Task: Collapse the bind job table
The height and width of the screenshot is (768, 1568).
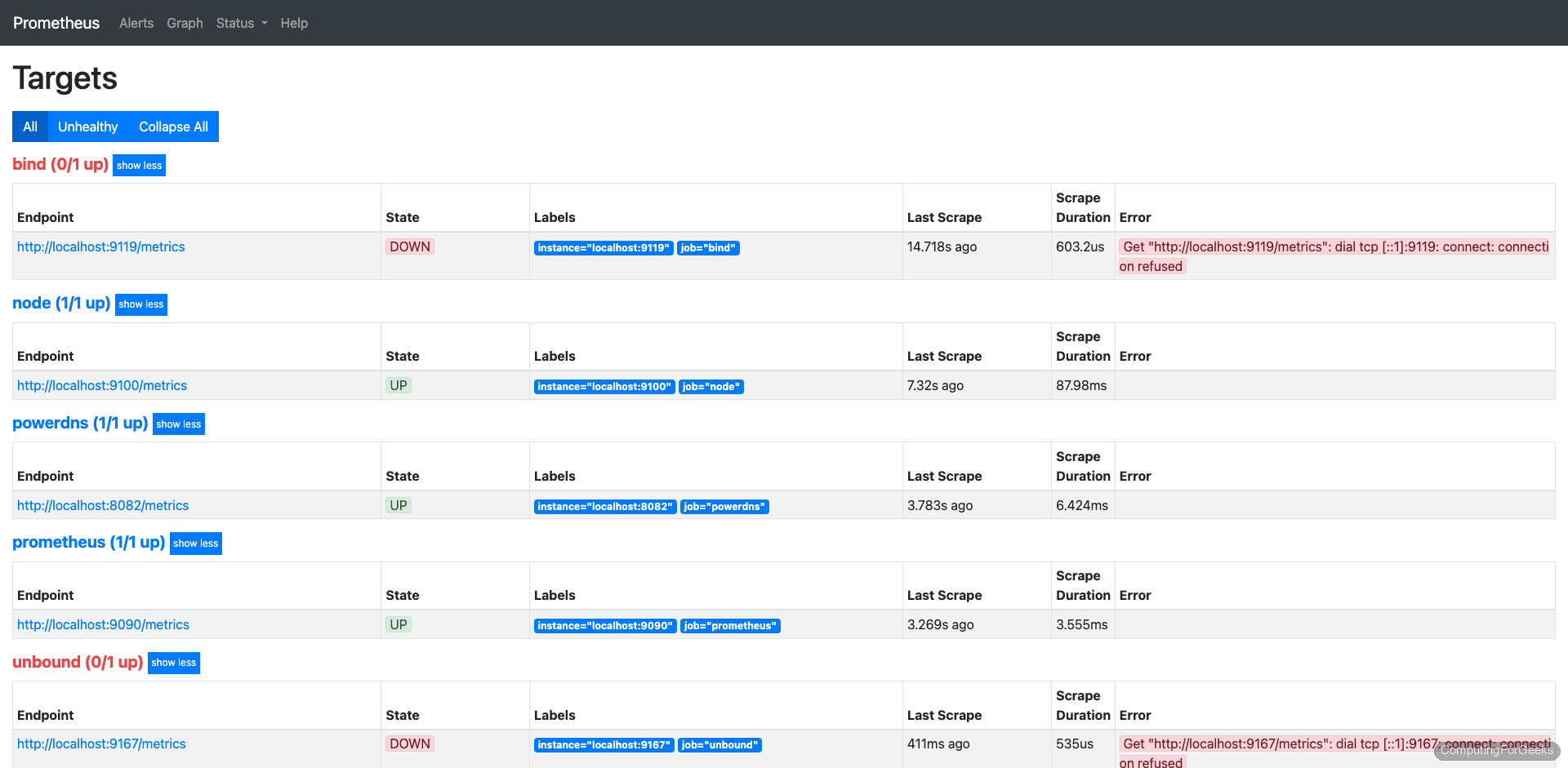Action: pyautogui.click(x=139, y=165)
